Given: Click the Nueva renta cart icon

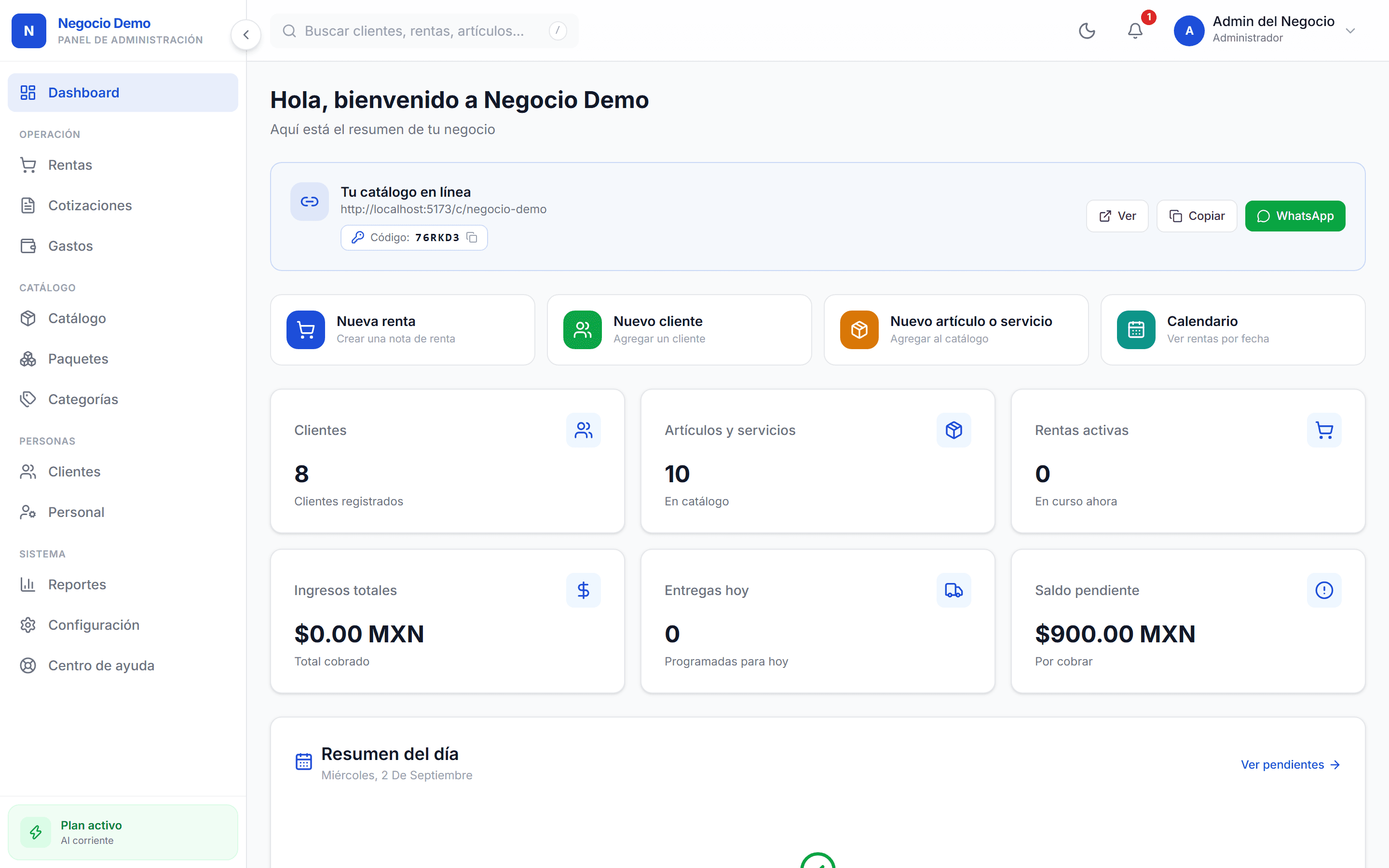Looking at the screenshot, I should coord(306,329).
